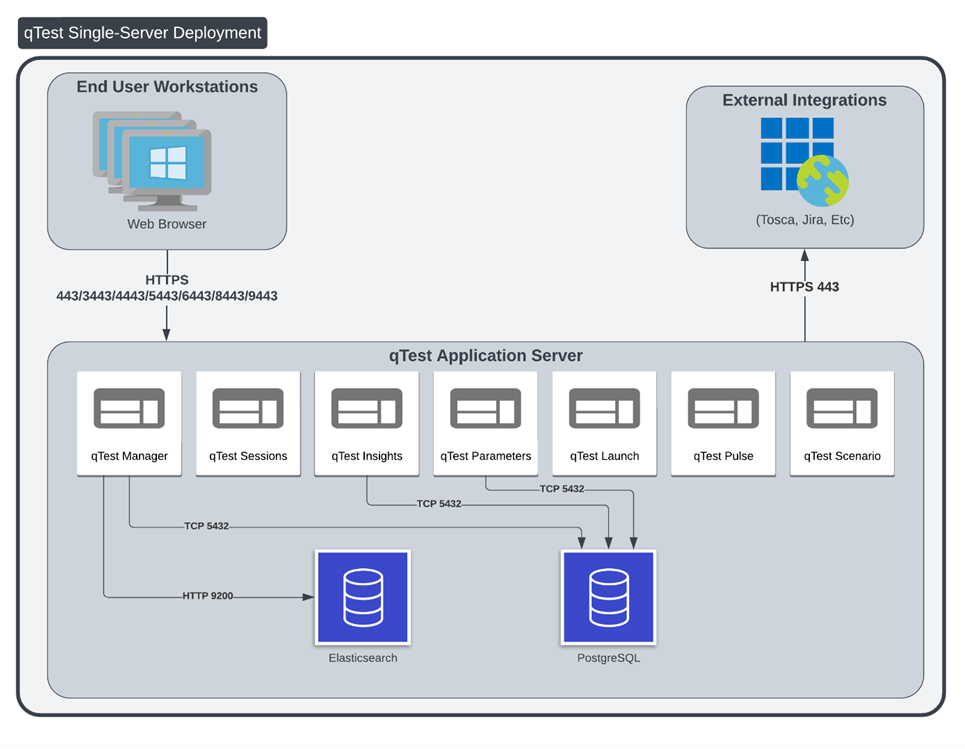Click the HTTPS 443 connection label
This screenshot has height=749, width=965.
(x=804, y=287)
